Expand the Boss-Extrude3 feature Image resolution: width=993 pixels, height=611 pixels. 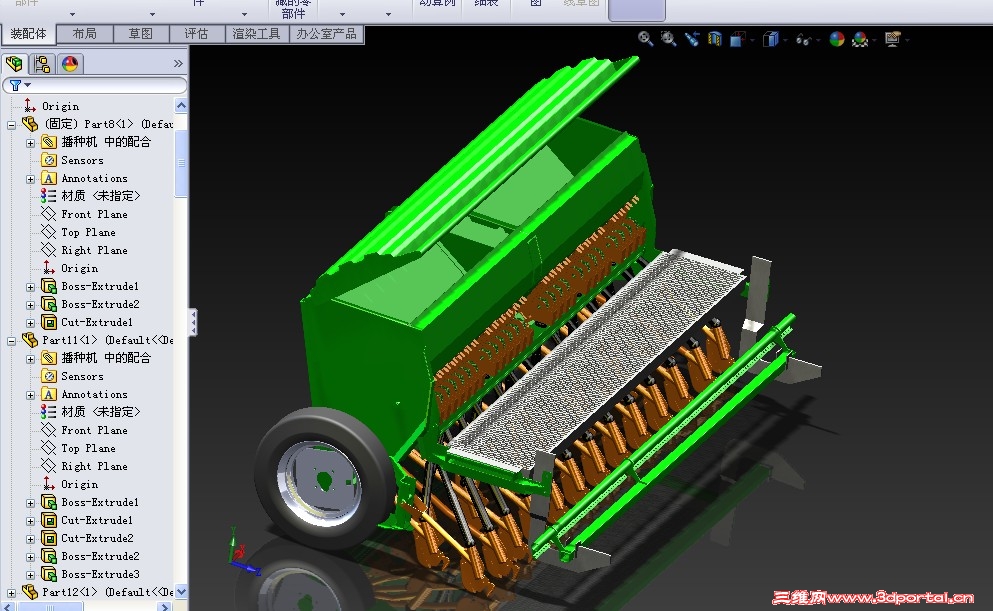pyautogui.click(x=30, y=575)
